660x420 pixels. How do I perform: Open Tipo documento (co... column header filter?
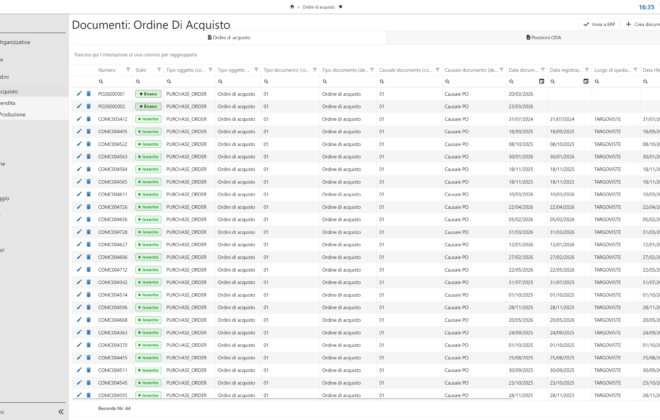point(315,70)
